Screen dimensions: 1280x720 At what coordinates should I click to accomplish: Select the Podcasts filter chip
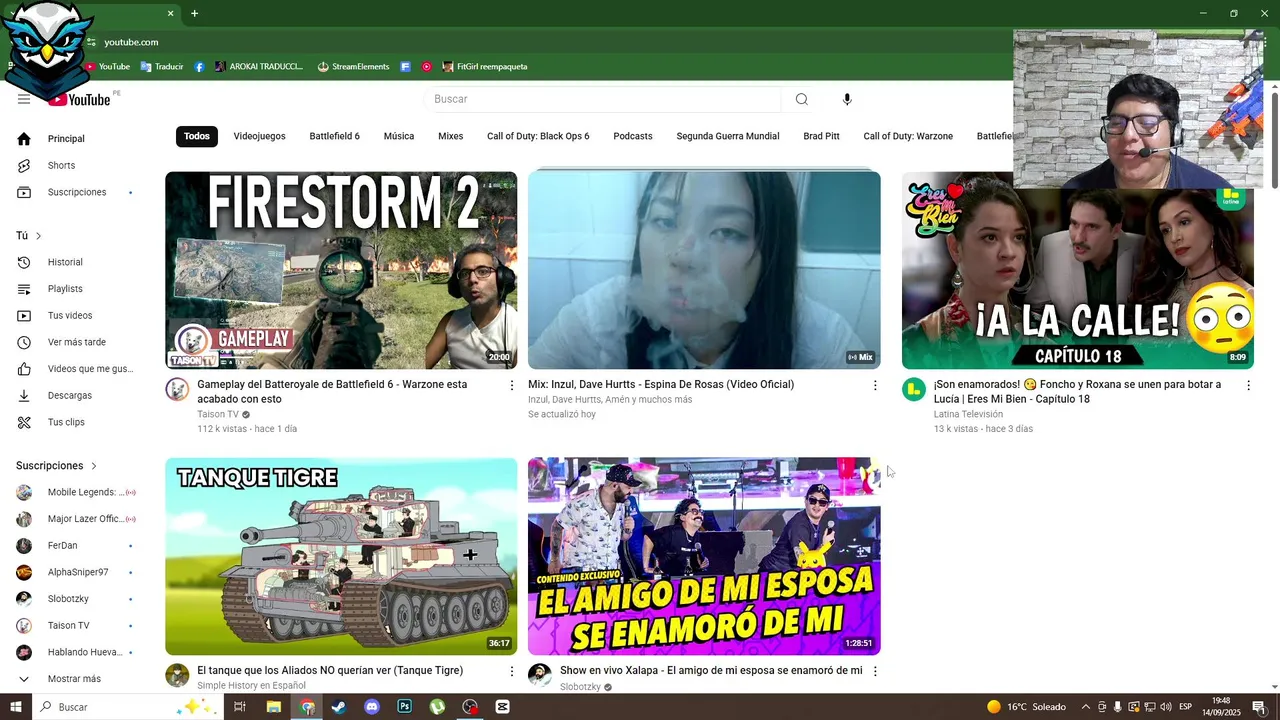click(x=633, y=136)
